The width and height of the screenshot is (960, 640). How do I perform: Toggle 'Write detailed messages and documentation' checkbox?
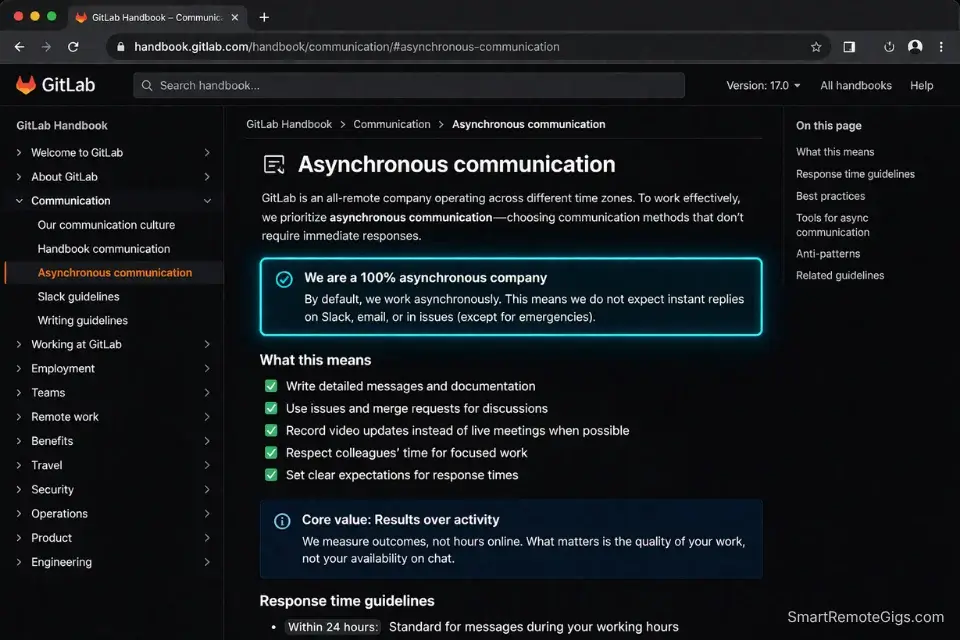pos(271,386)
